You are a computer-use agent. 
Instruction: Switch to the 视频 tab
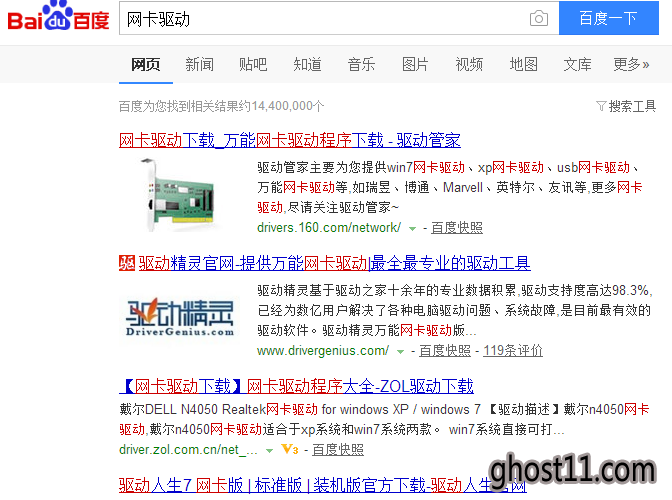pos(469,64)
